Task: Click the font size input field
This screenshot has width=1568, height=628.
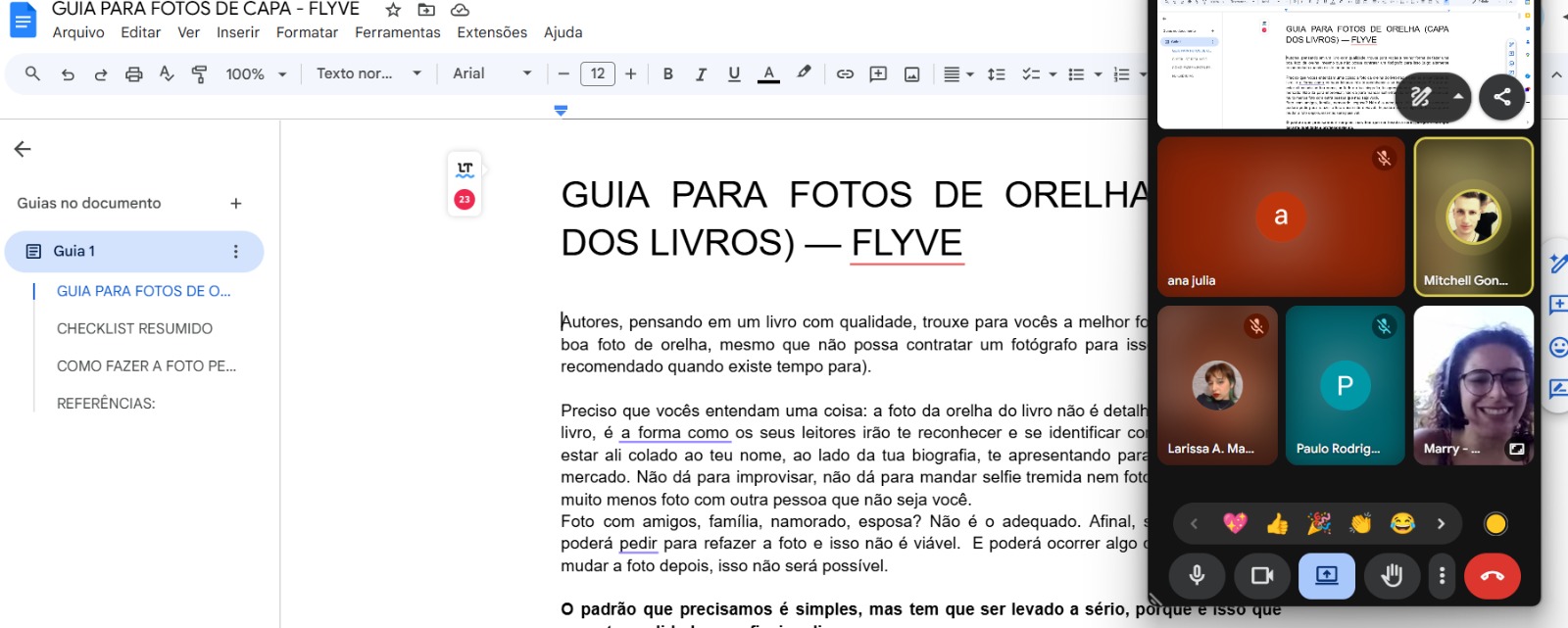Action: coord(597,73)
